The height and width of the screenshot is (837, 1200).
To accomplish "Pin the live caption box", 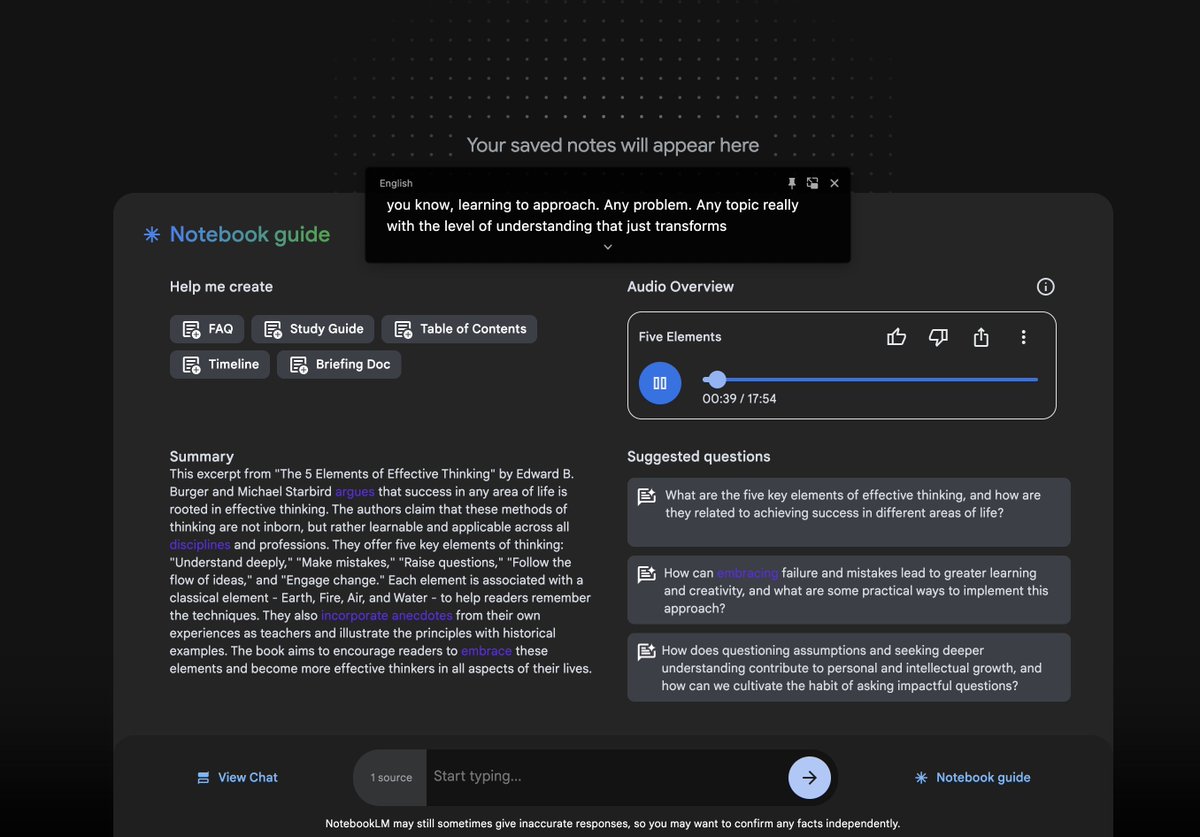I will tap(792, 183).
